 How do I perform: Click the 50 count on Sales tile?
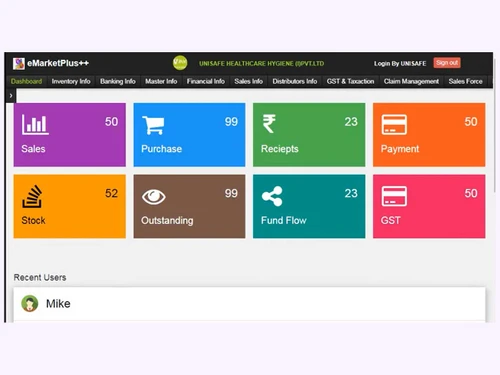tap(111, 122)
